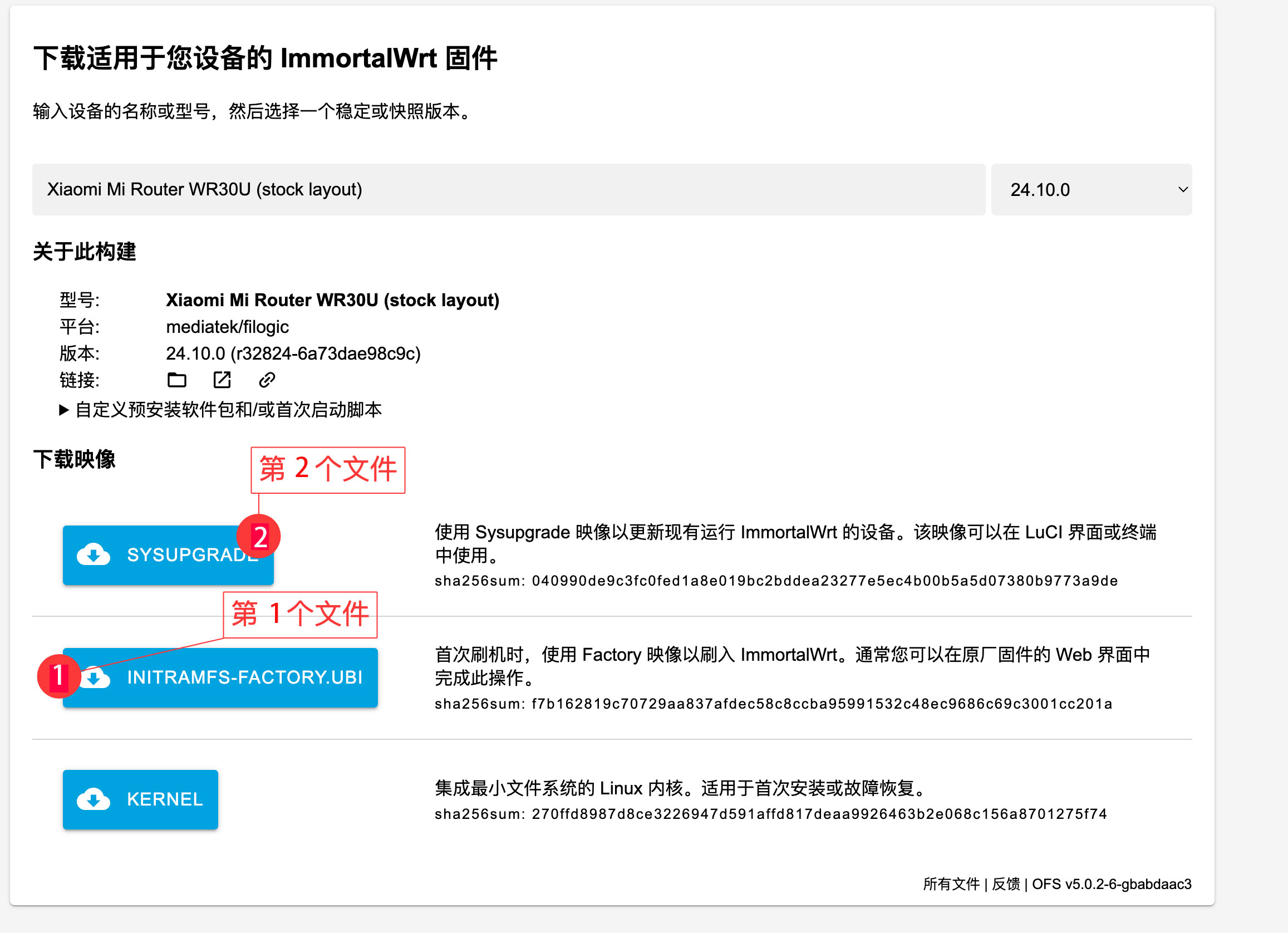Click the 第 2 个文件 annotation label
Image resolution: width=1288 pixels, height=933 pixels.
point(328,470)
